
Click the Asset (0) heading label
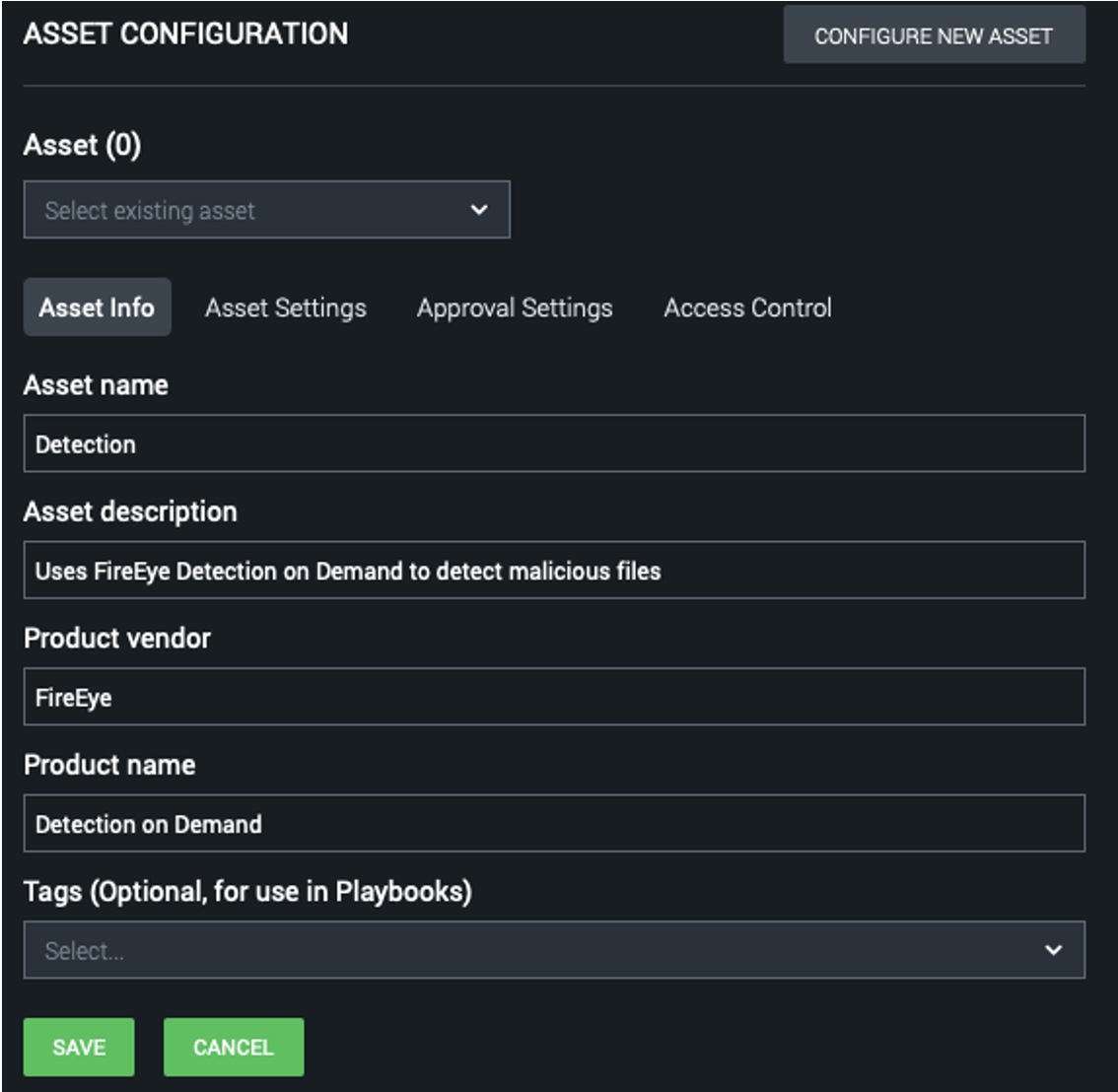(82, 145)
